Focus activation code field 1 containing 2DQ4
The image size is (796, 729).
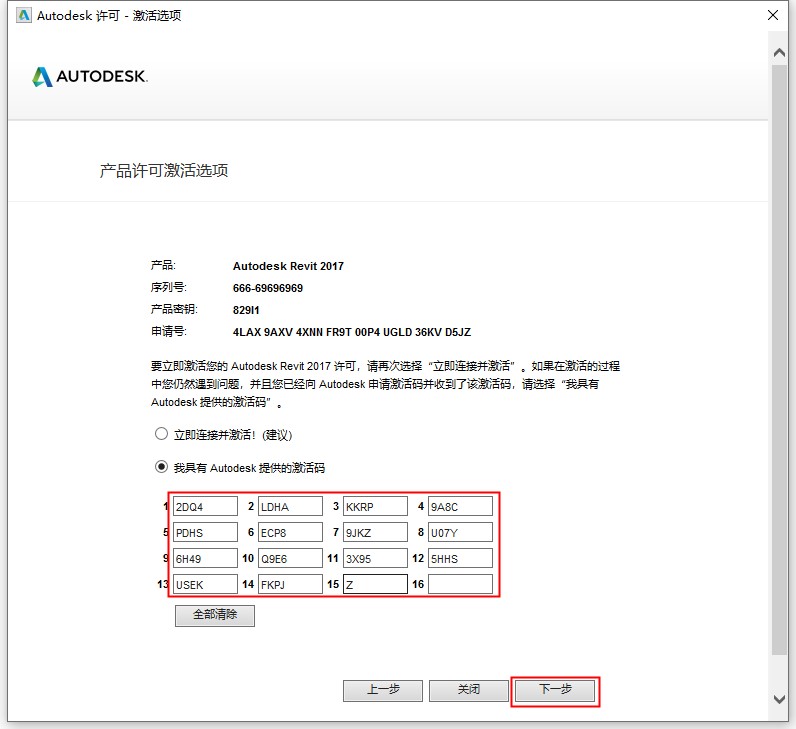205,507
